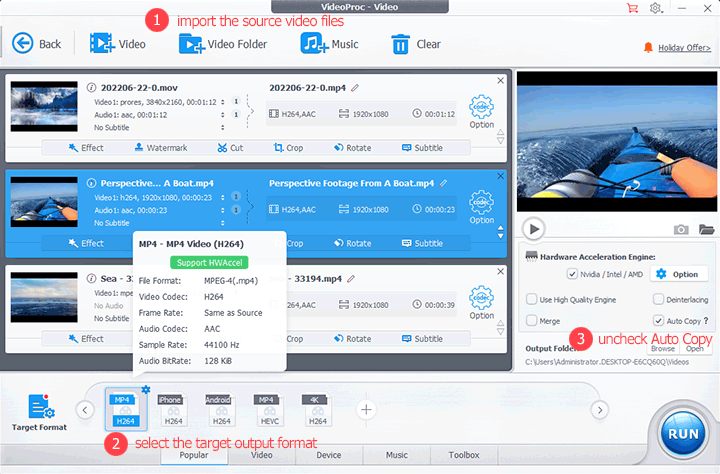
Task: Expand subtitle selector for 202206-22-0.mov
Action: pyautogui.click(x=223, y=127)
